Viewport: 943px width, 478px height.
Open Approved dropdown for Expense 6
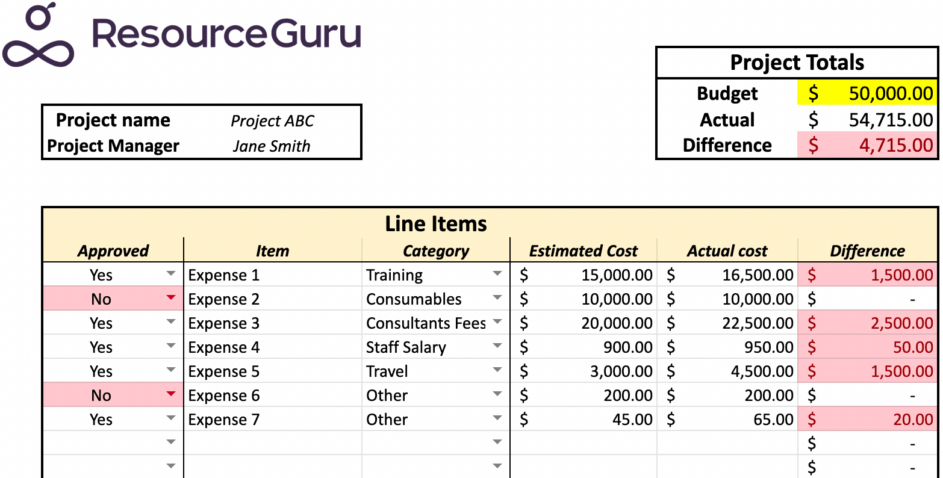(x=171, y=395)
